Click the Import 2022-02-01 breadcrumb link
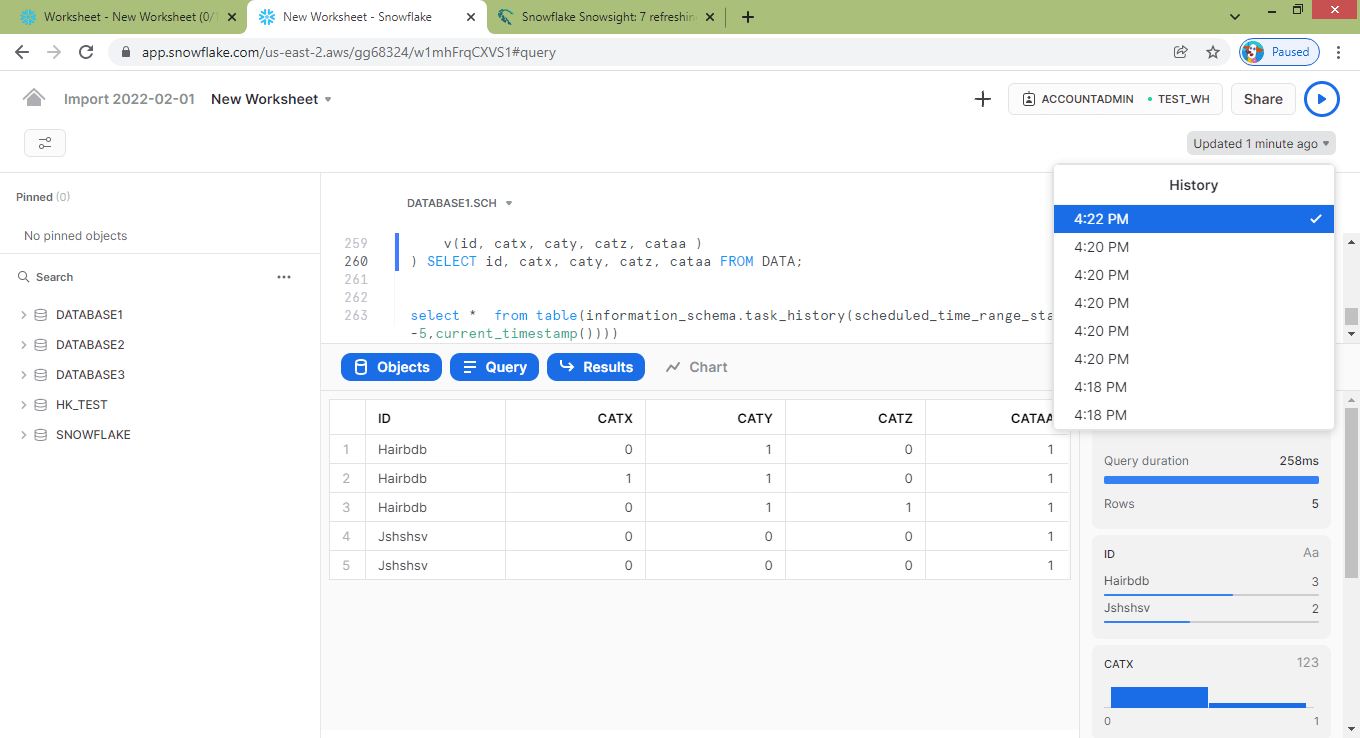The height and width of the screenshot is (738, 1360). point(129,99)
